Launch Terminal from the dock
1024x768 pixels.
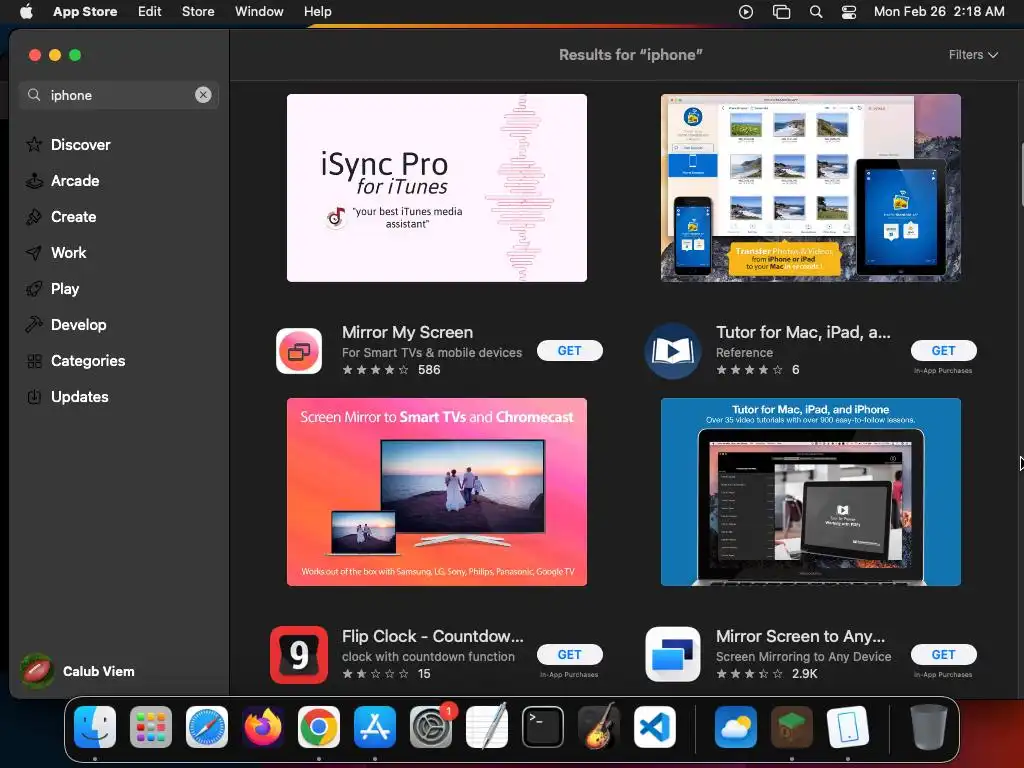click(543, 727)
